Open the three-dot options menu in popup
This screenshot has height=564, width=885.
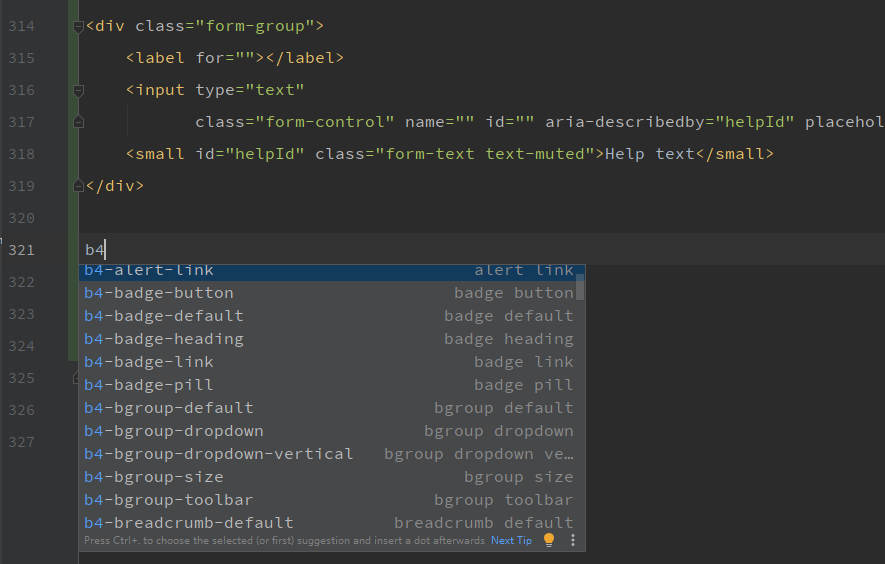573,540
